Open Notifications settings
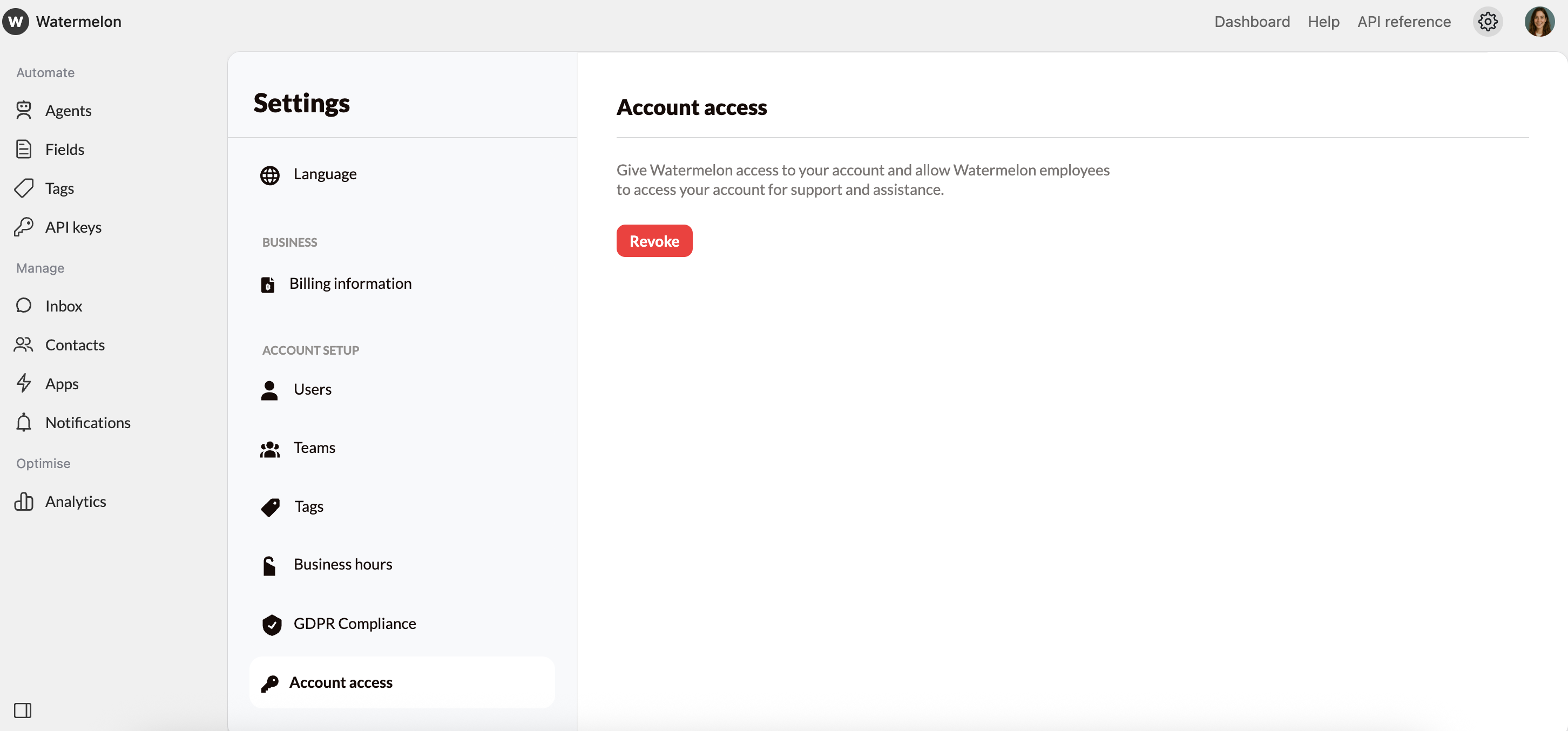 point(87,422)
